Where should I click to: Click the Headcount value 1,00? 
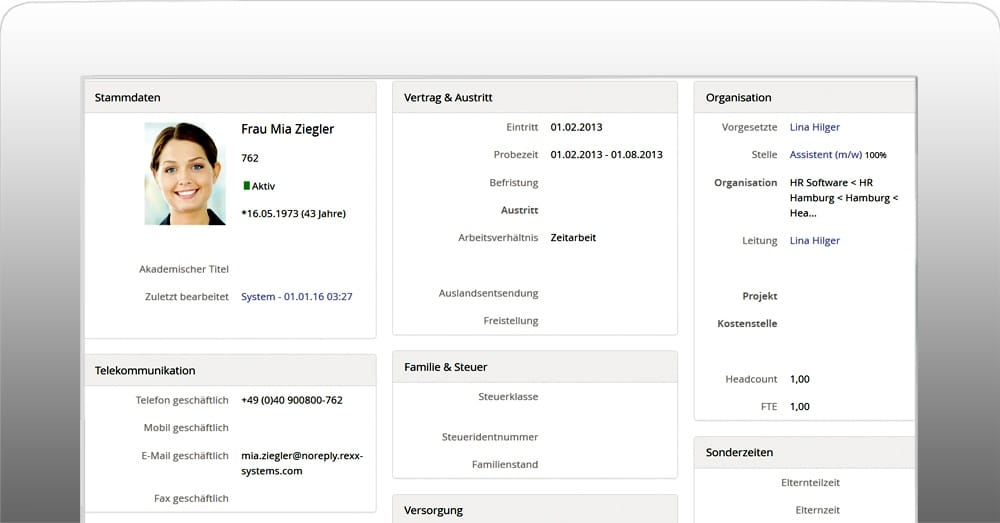(x=800, y=379)
